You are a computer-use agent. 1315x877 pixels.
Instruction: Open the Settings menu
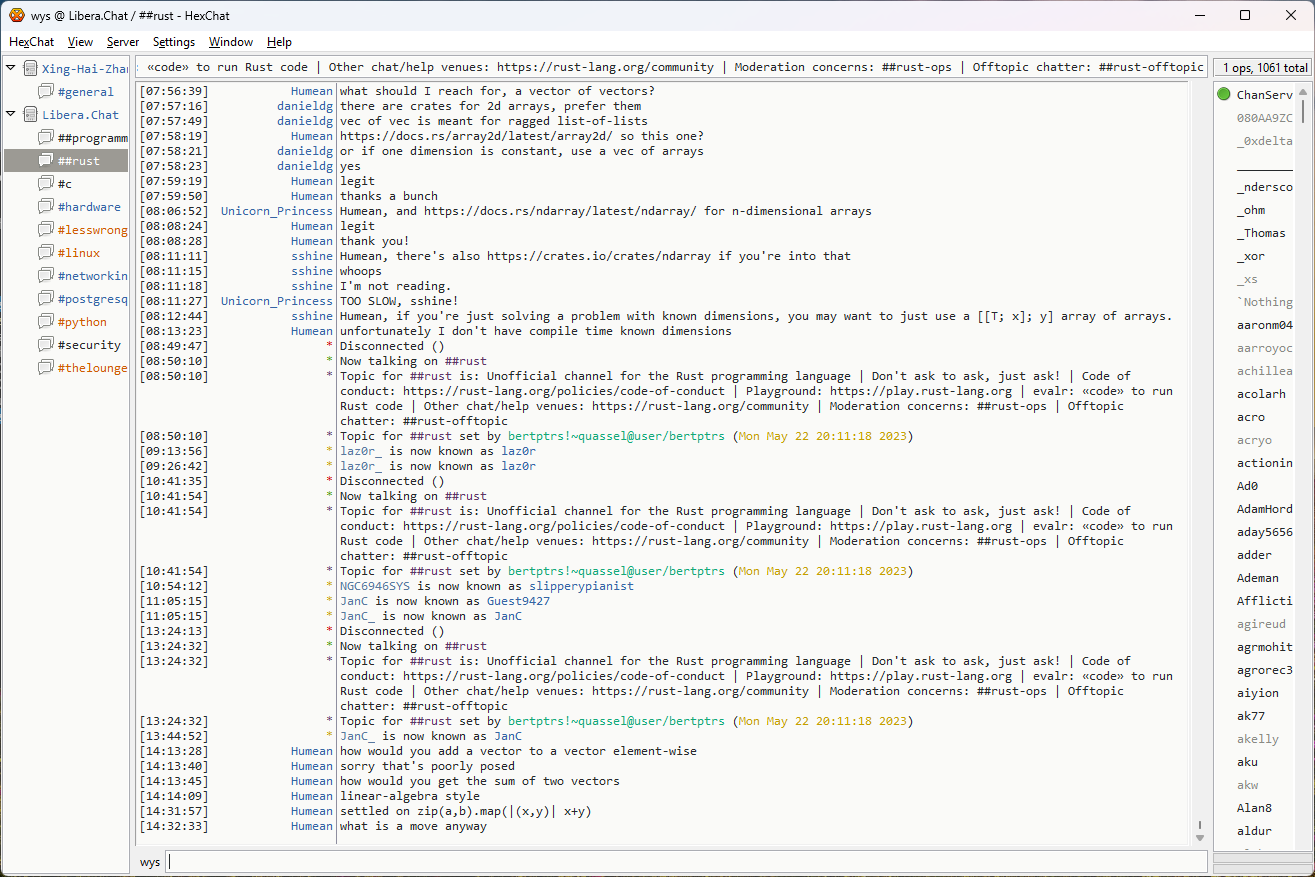tap(174, 42)
